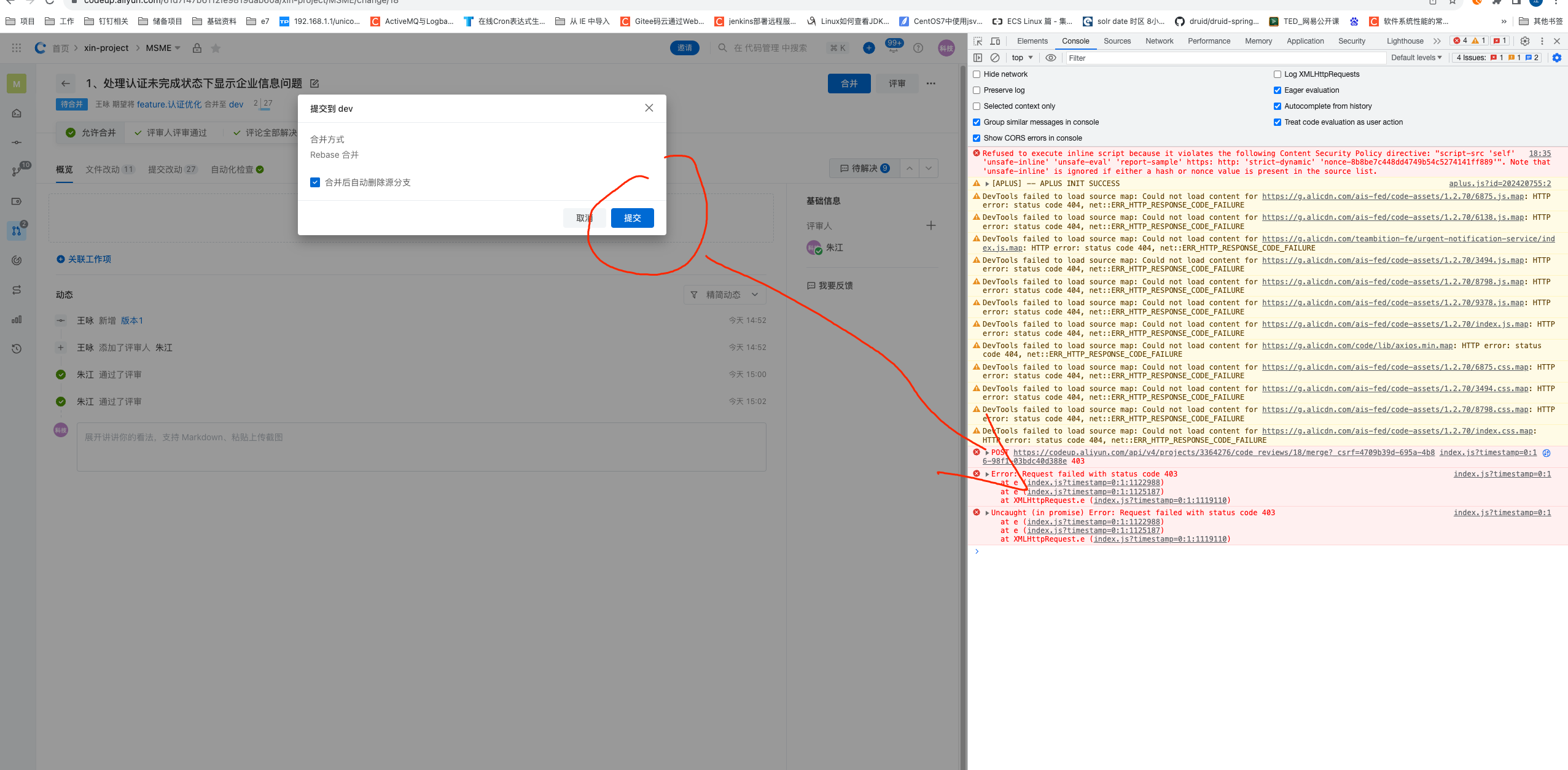Open the top context dropdown

coord(1023,58)
